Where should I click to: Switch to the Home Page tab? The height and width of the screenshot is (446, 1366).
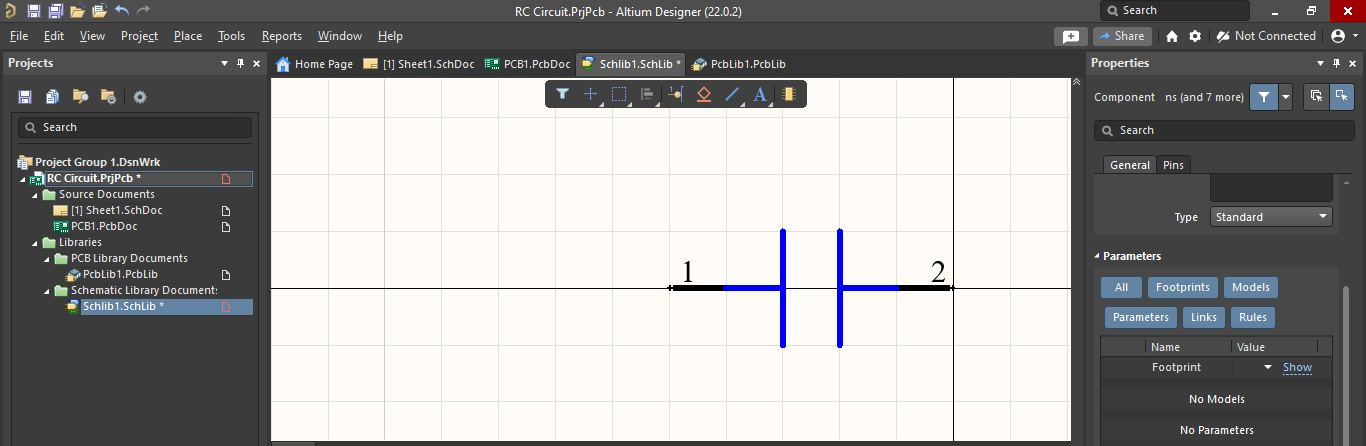314,64
